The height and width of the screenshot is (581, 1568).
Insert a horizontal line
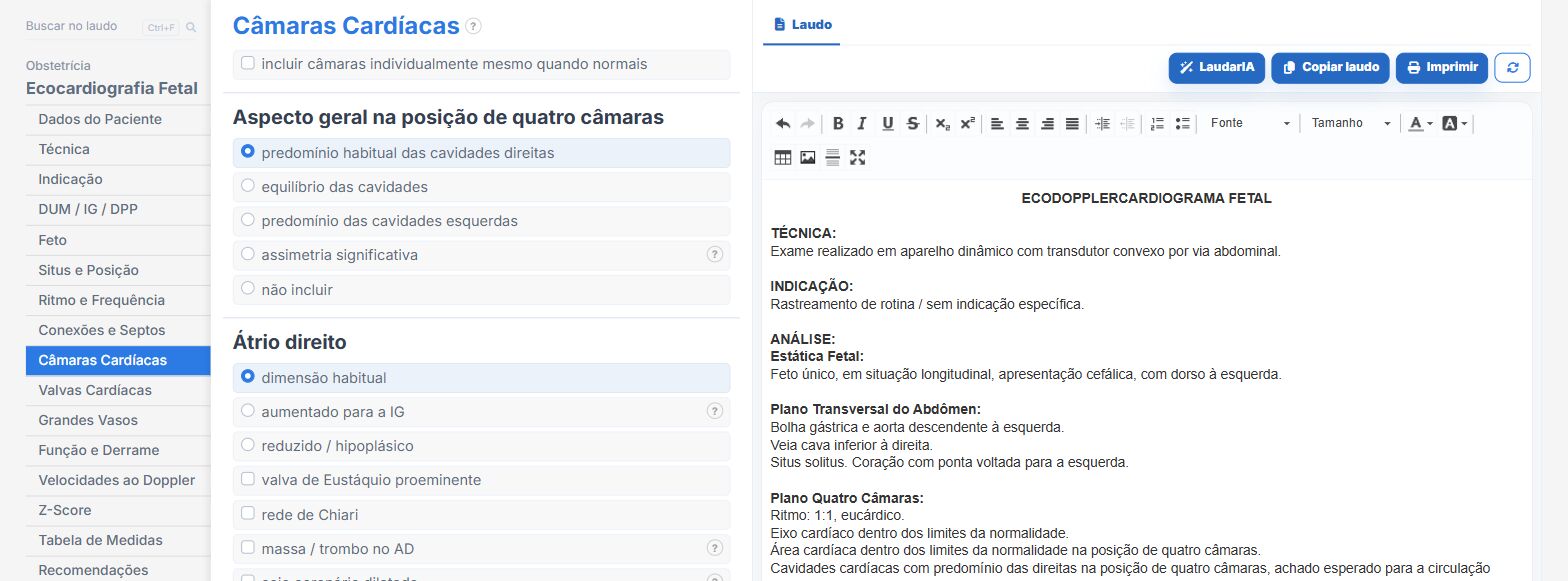click(x=832, y=157)
